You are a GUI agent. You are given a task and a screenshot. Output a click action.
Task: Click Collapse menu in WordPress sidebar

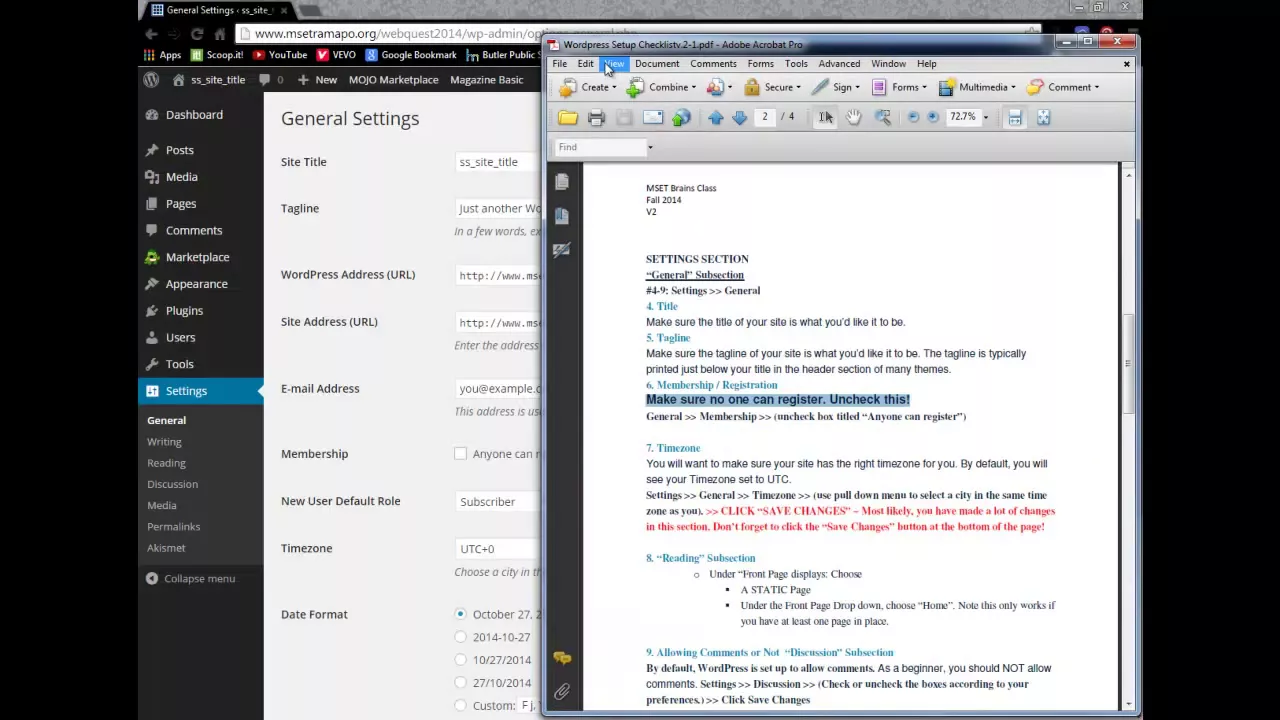(x=191, y=578)
